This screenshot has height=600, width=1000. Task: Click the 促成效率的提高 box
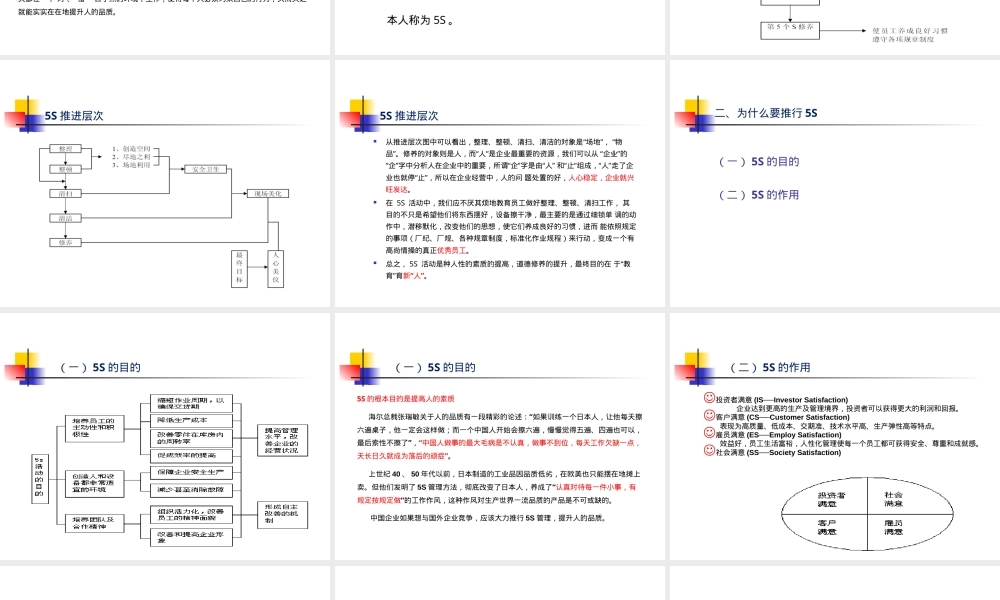click(x=191, y=455)
